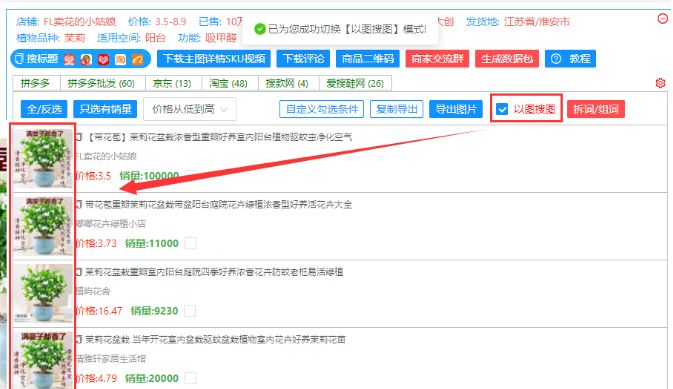Click the 茉莉 plant variety value
Viewport: 673px width, 389px height.
(75, 38)
